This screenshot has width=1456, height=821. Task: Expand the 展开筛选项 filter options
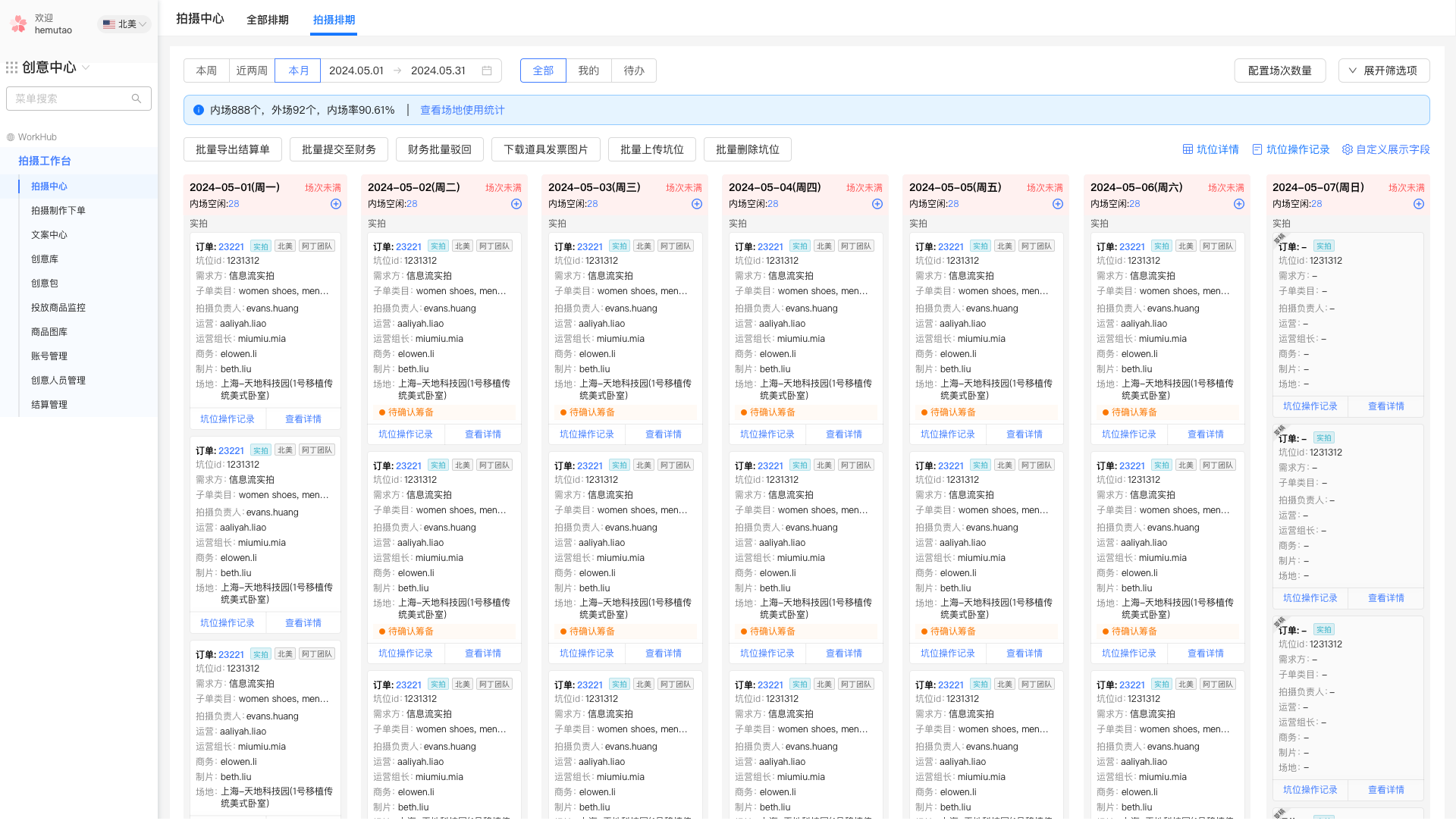point(1383,71)
